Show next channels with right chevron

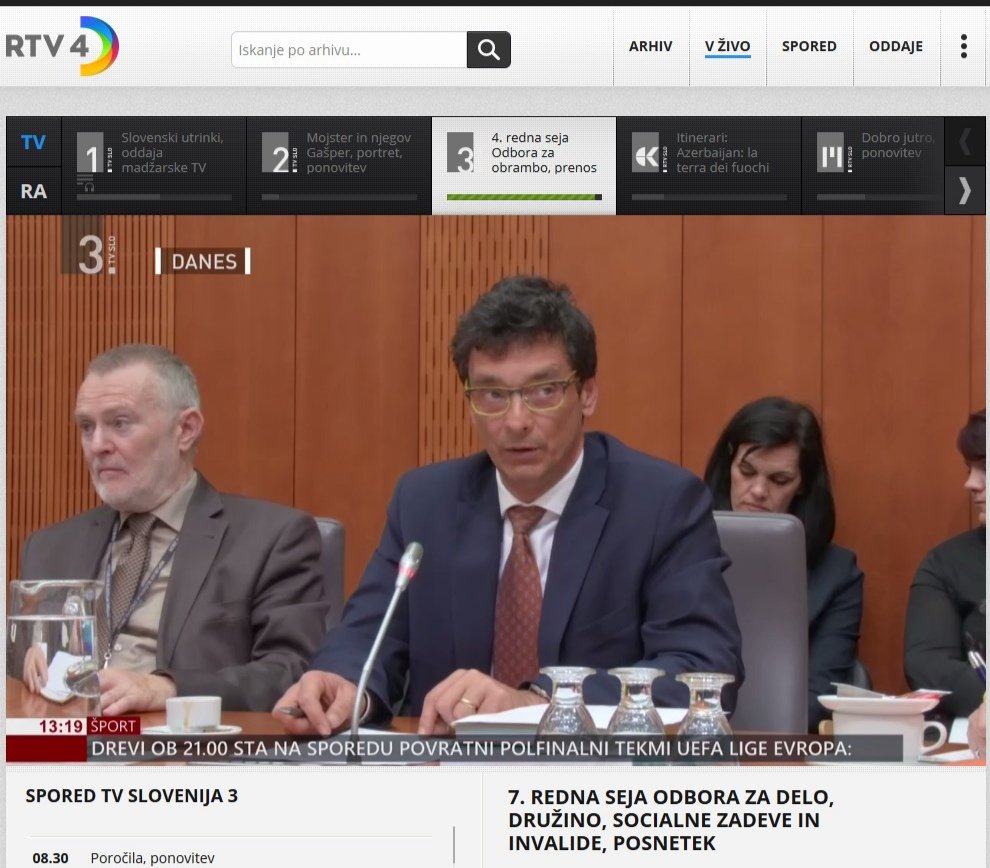964,190
